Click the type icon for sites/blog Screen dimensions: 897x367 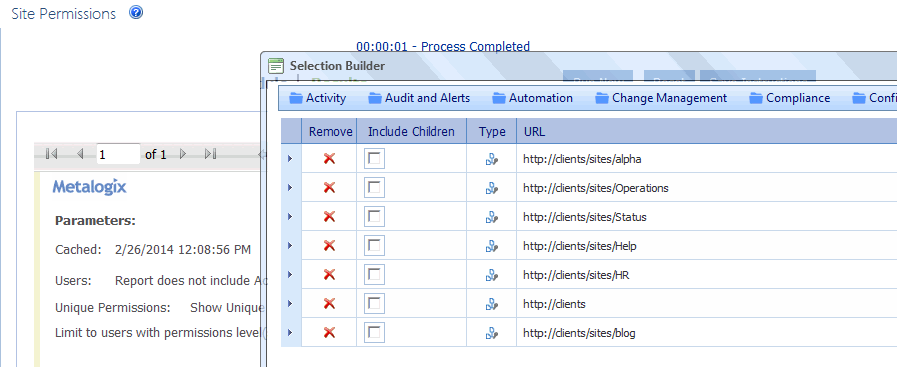click(491, 333)
